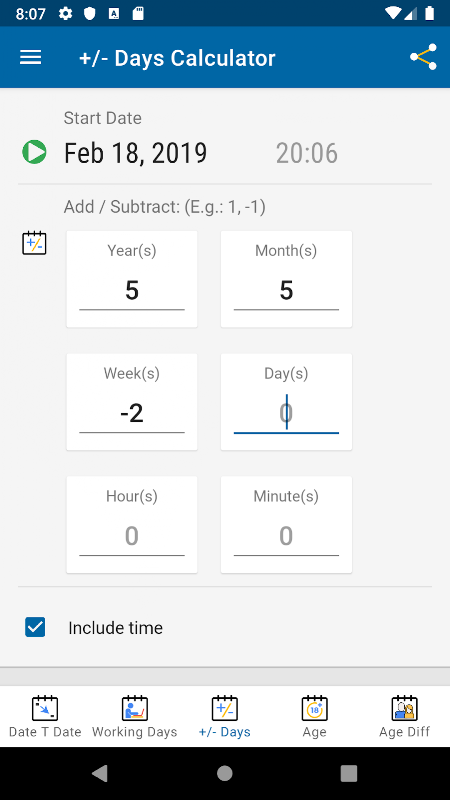Screen dimensions: 450x800
Task: Edit the Week(s) field showing -2
Action: pyautogui.click(x=132, y=414)
